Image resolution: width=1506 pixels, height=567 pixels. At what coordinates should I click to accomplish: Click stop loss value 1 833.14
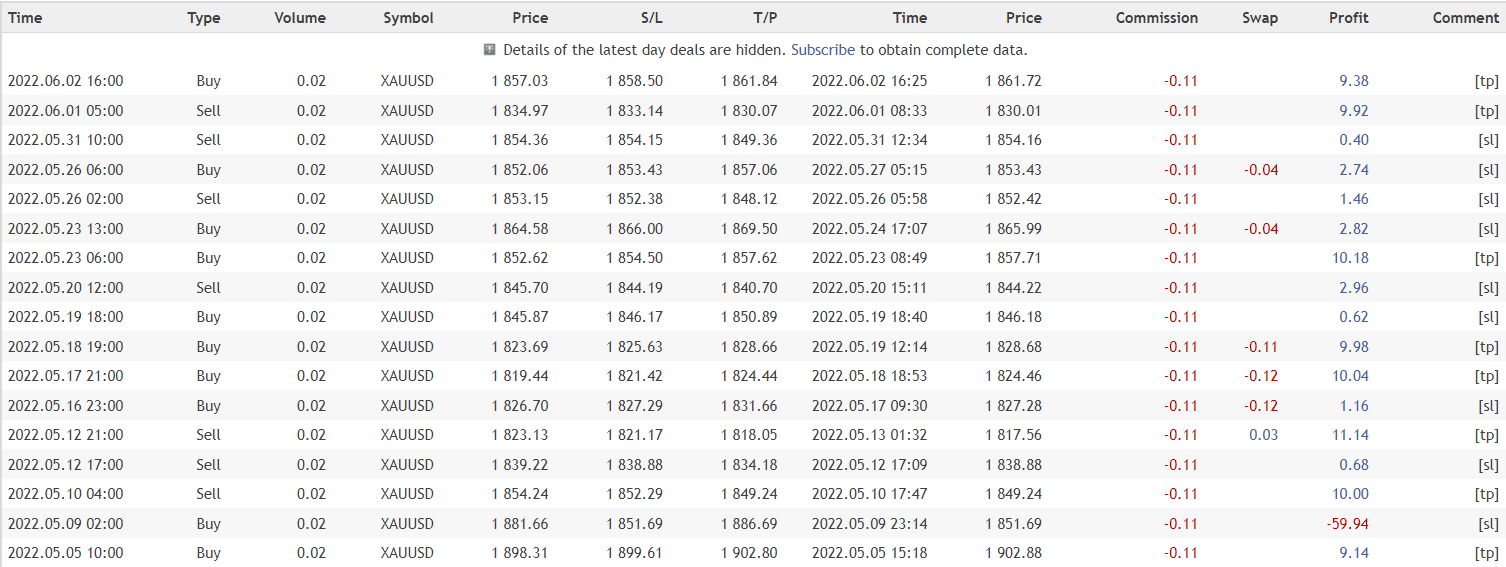[x=634, y=111]
